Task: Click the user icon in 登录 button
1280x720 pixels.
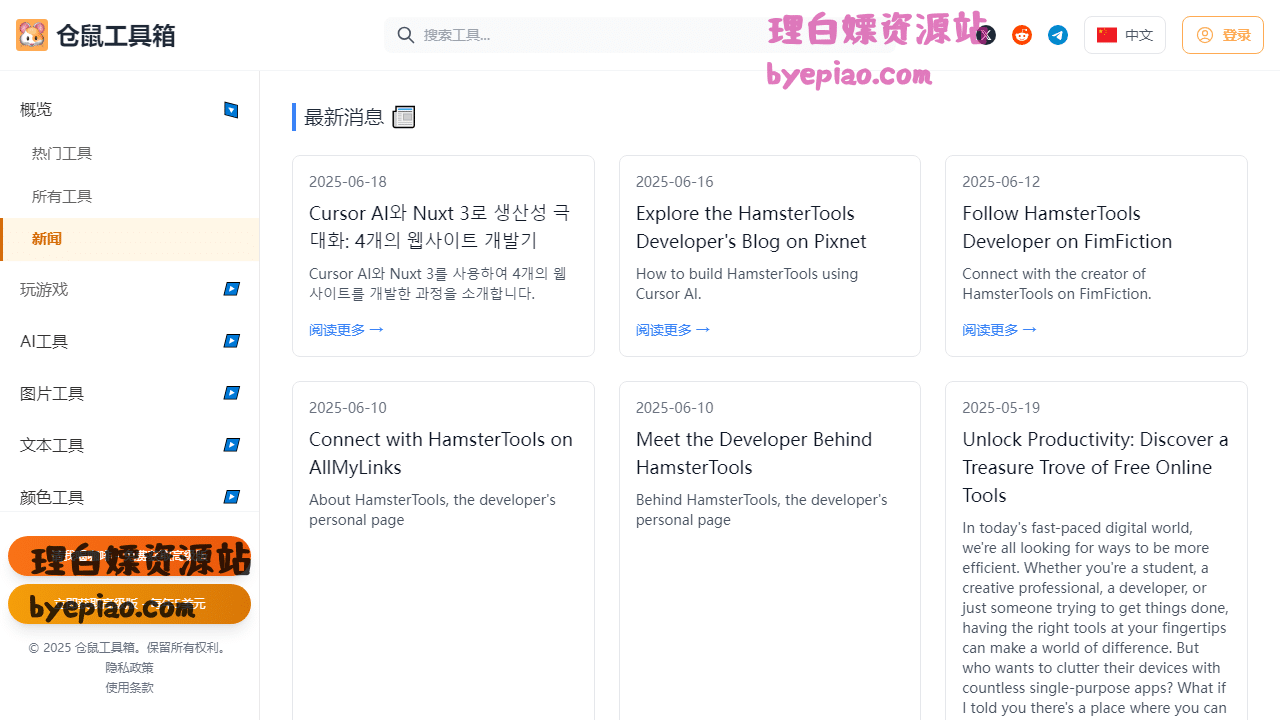Action: pos(1205,35)
